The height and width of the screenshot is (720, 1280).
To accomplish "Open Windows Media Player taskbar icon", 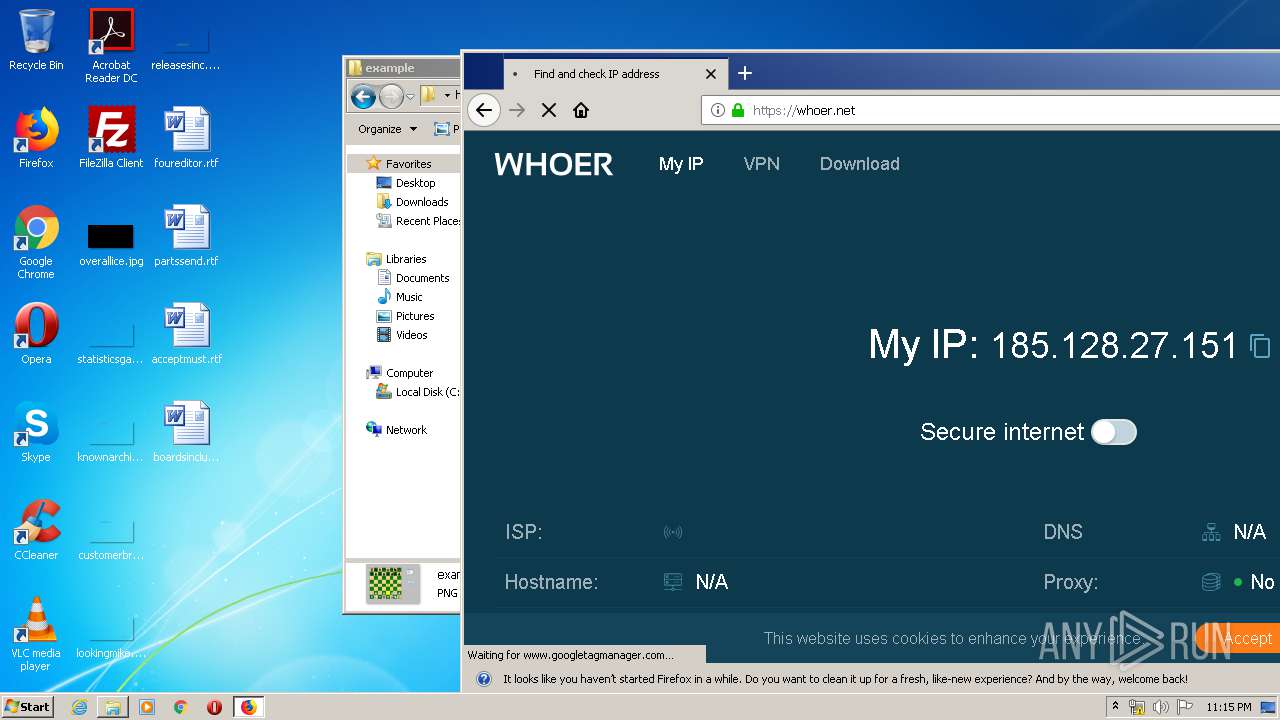I will point(147,707).
